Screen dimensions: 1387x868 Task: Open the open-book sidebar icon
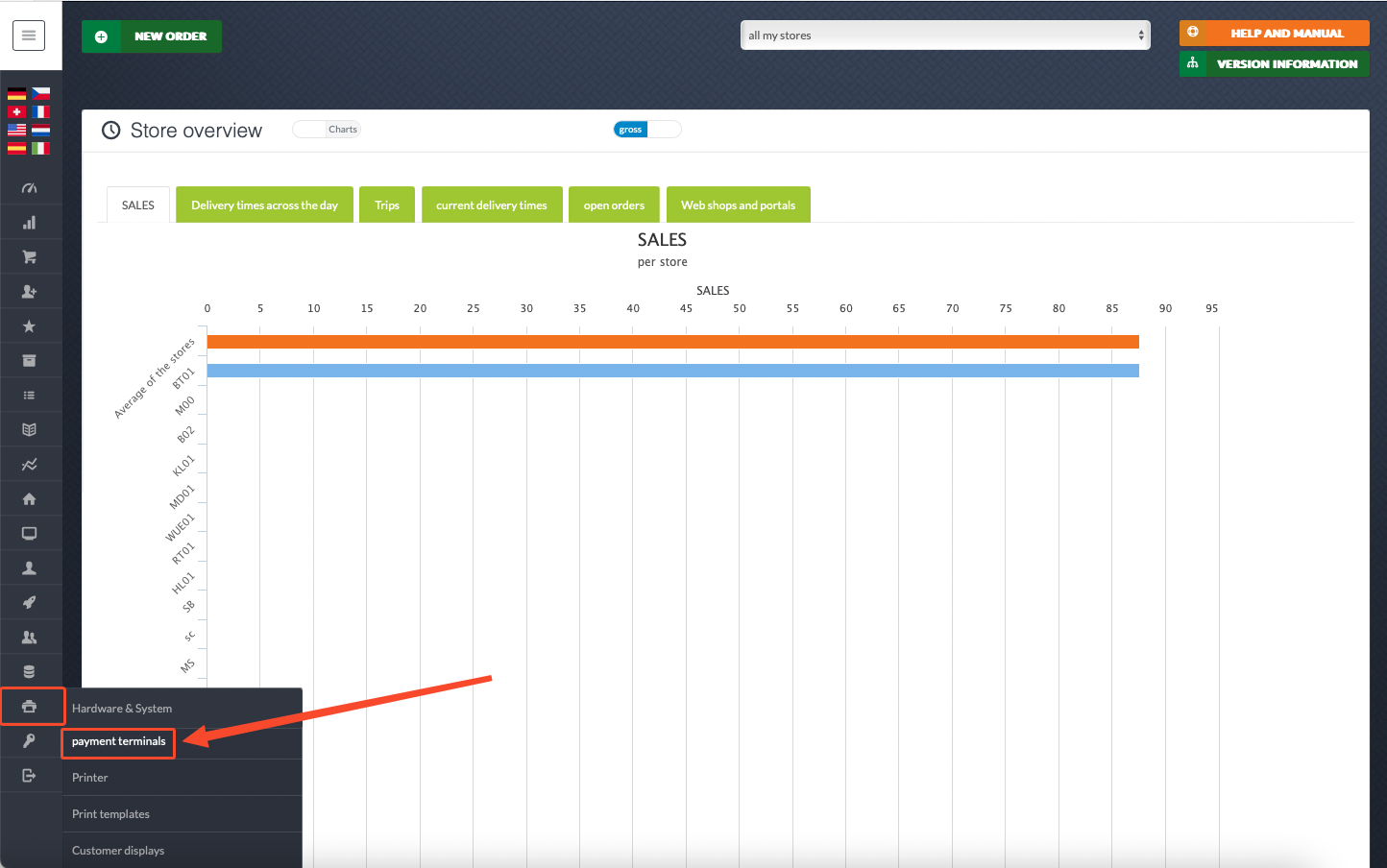coord(30,430)
